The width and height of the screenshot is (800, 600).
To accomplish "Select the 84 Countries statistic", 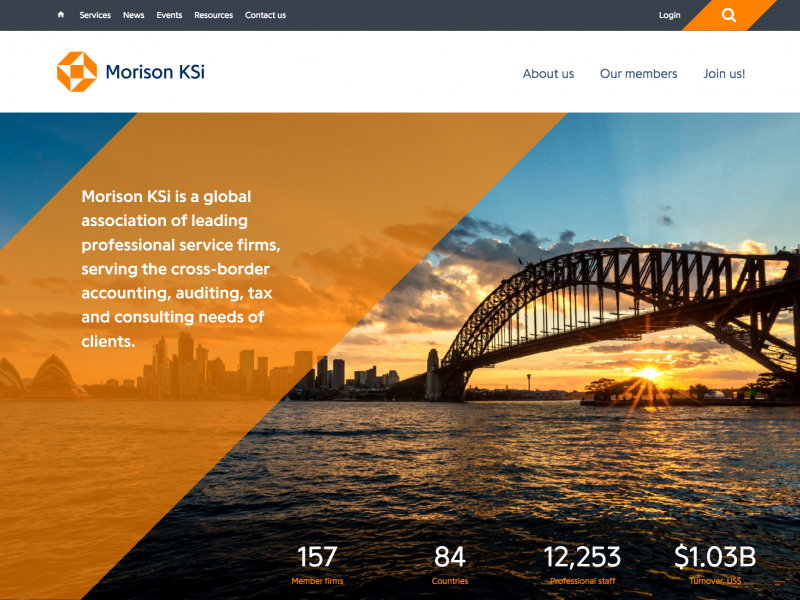I will 449,564.
